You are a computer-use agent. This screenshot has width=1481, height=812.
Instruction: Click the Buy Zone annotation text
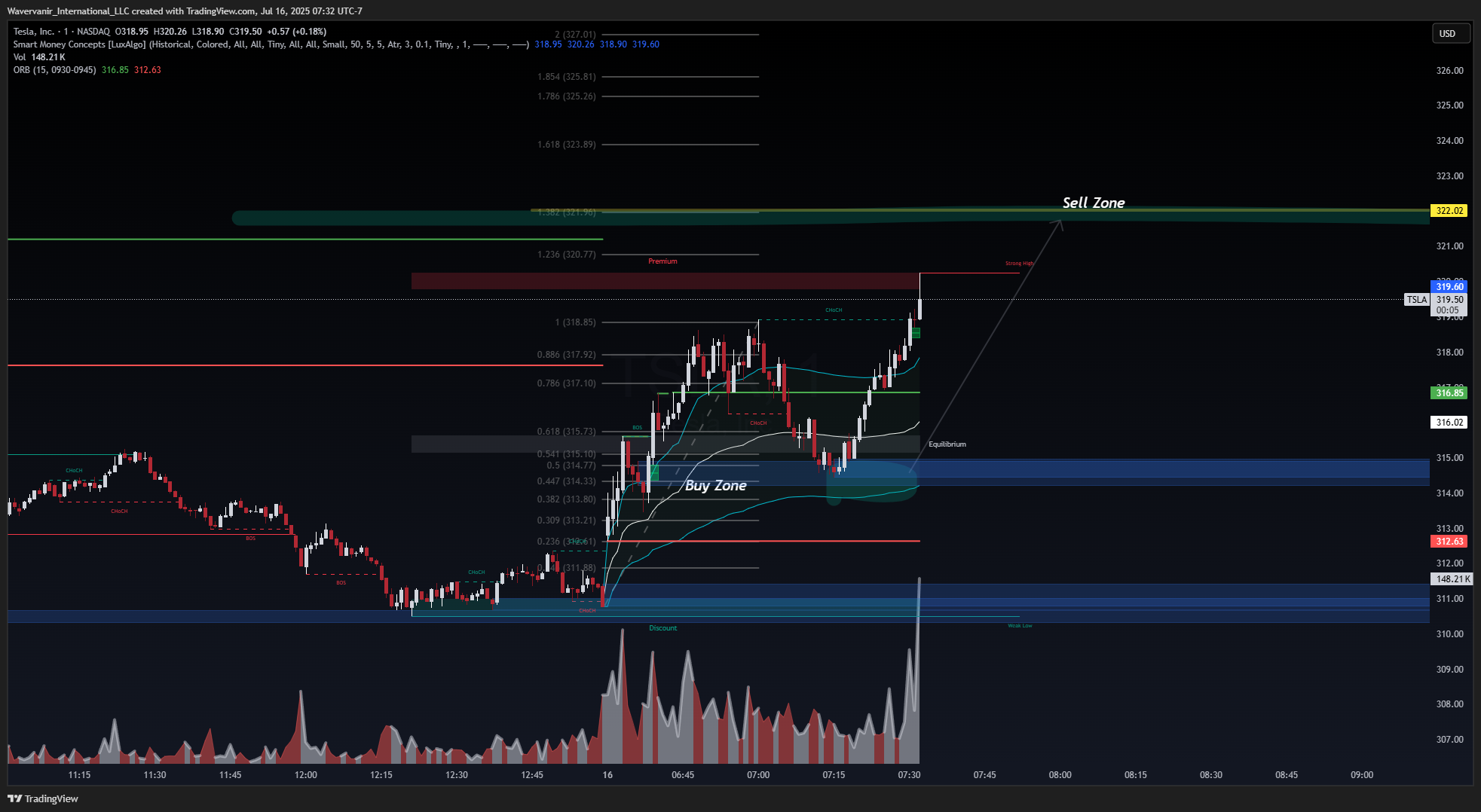click(x=716, y=486)
